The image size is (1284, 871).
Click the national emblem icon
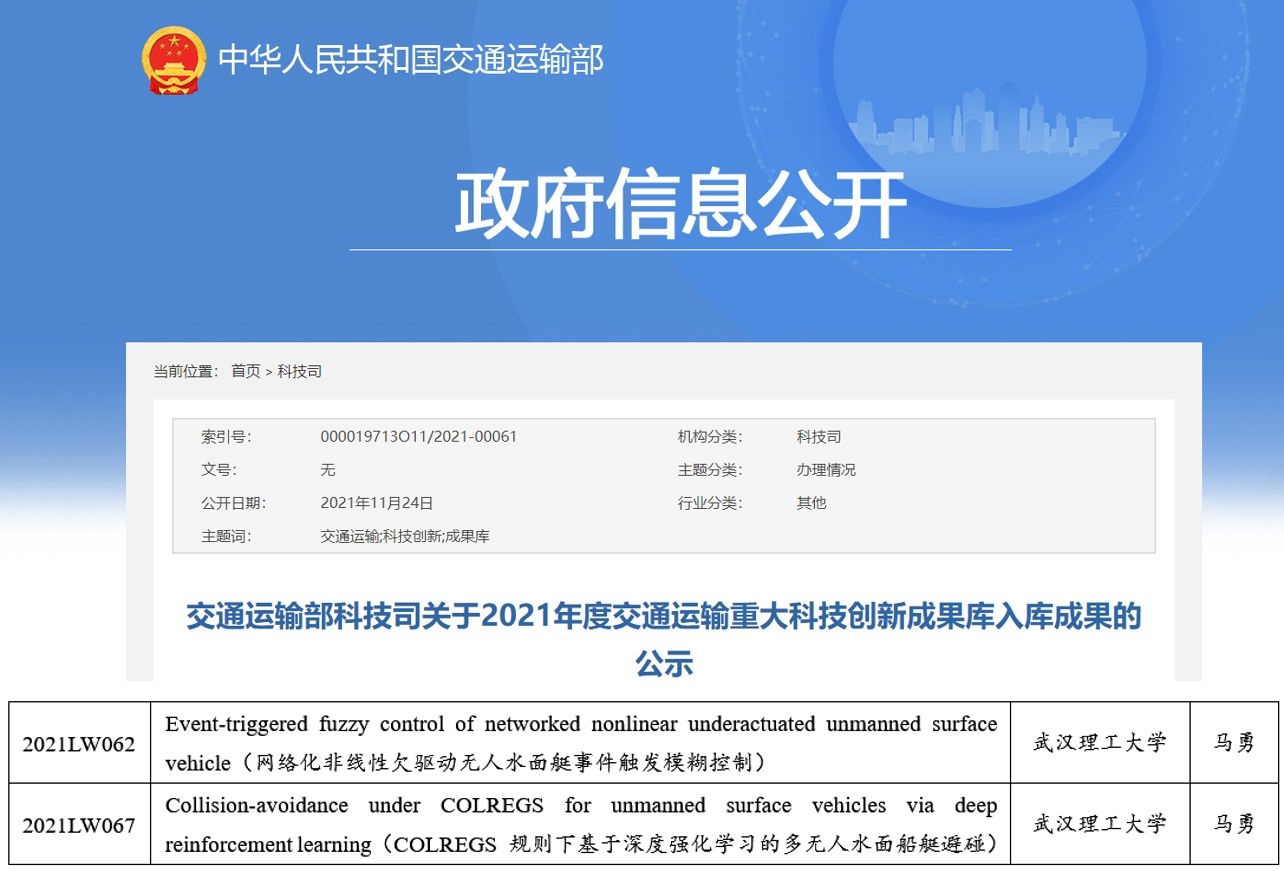coord(173,60)
